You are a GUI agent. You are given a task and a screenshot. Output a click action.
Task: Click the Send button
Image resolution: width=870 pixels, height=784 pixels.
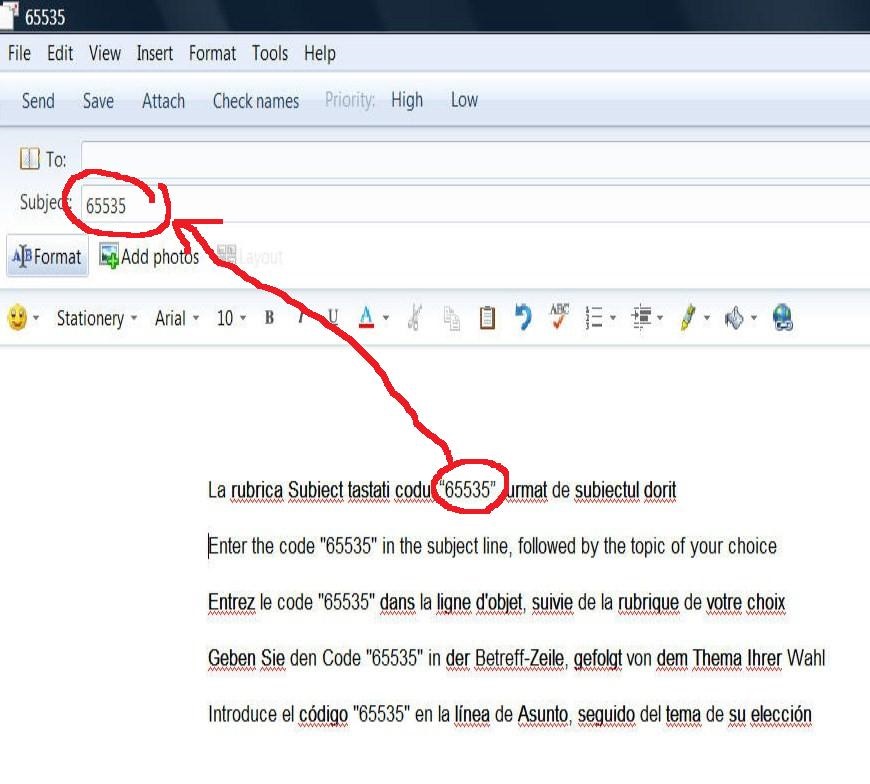pos(38,100)
